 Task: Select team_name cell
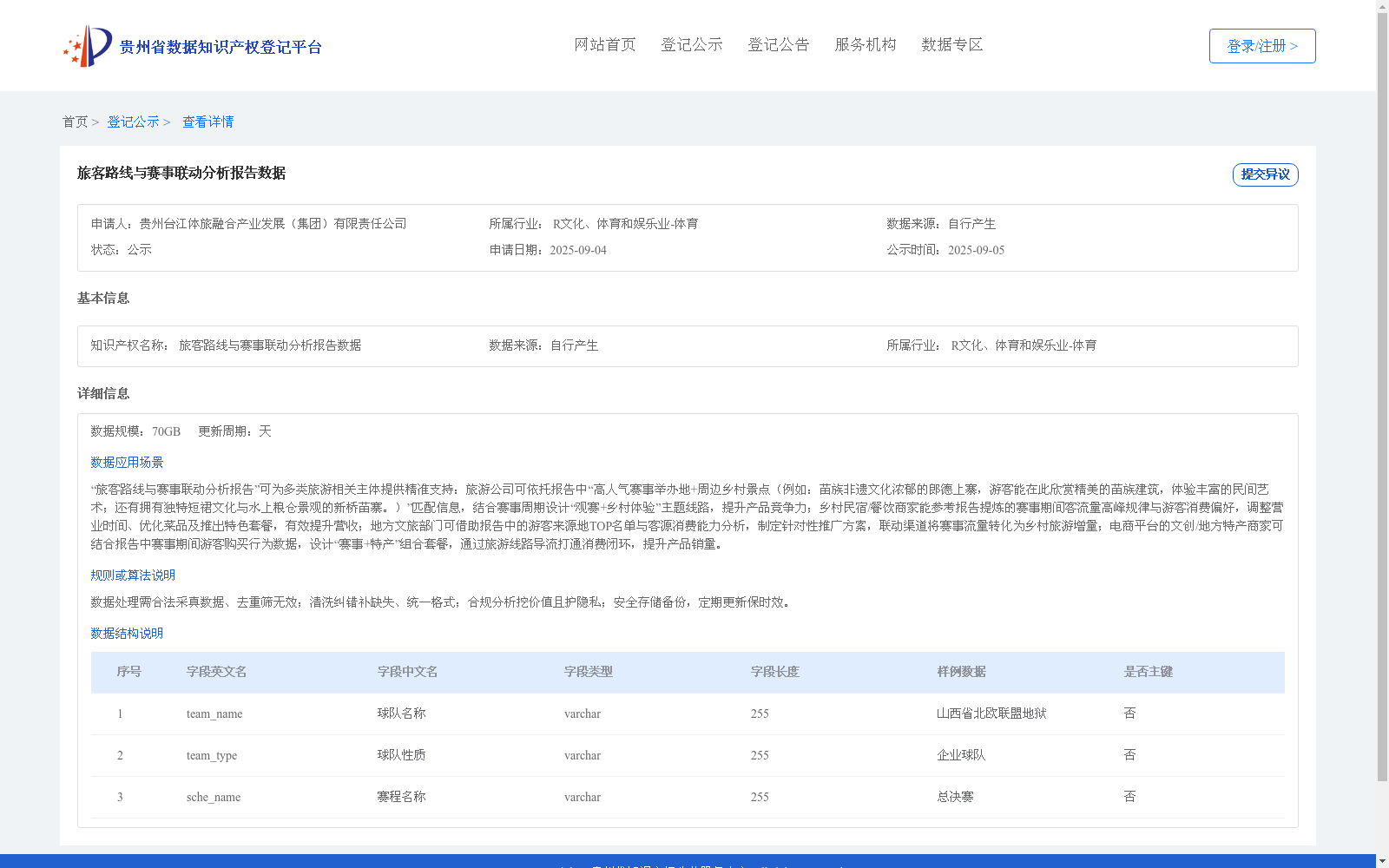(x=214, y=713)
